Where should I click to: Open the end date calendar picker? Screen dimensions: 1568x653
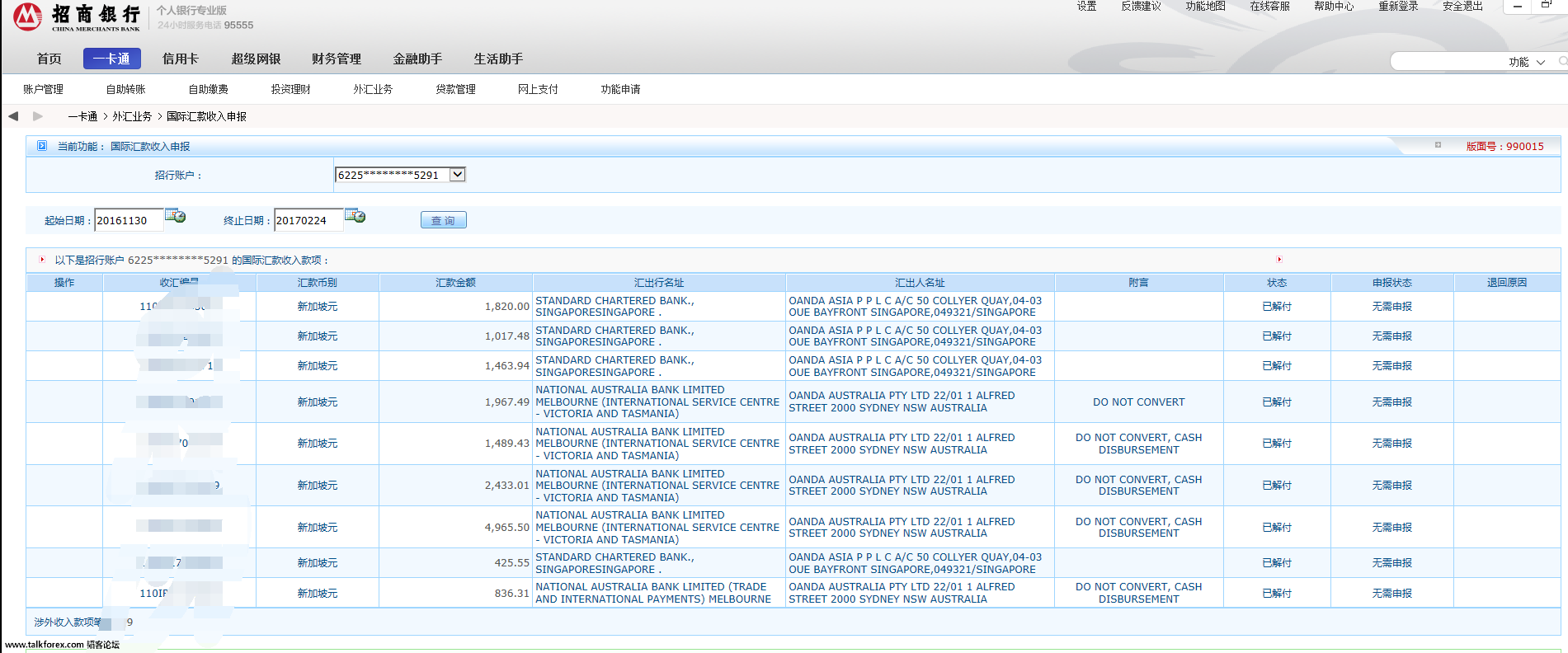pos(355,216)
